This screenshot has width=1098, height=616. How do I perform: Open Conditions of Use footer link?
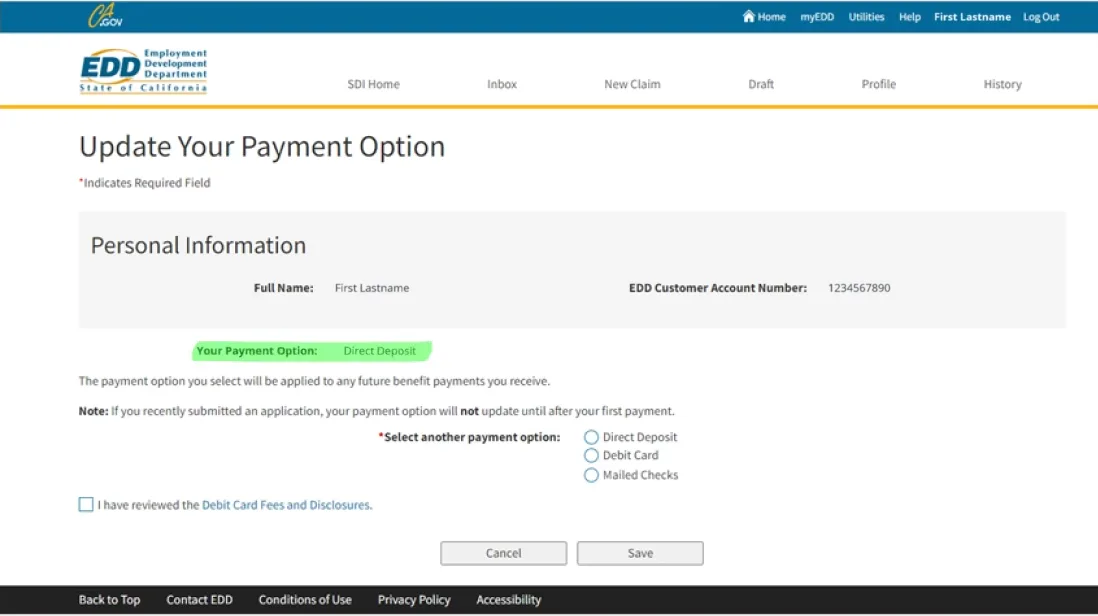[305, 600]
